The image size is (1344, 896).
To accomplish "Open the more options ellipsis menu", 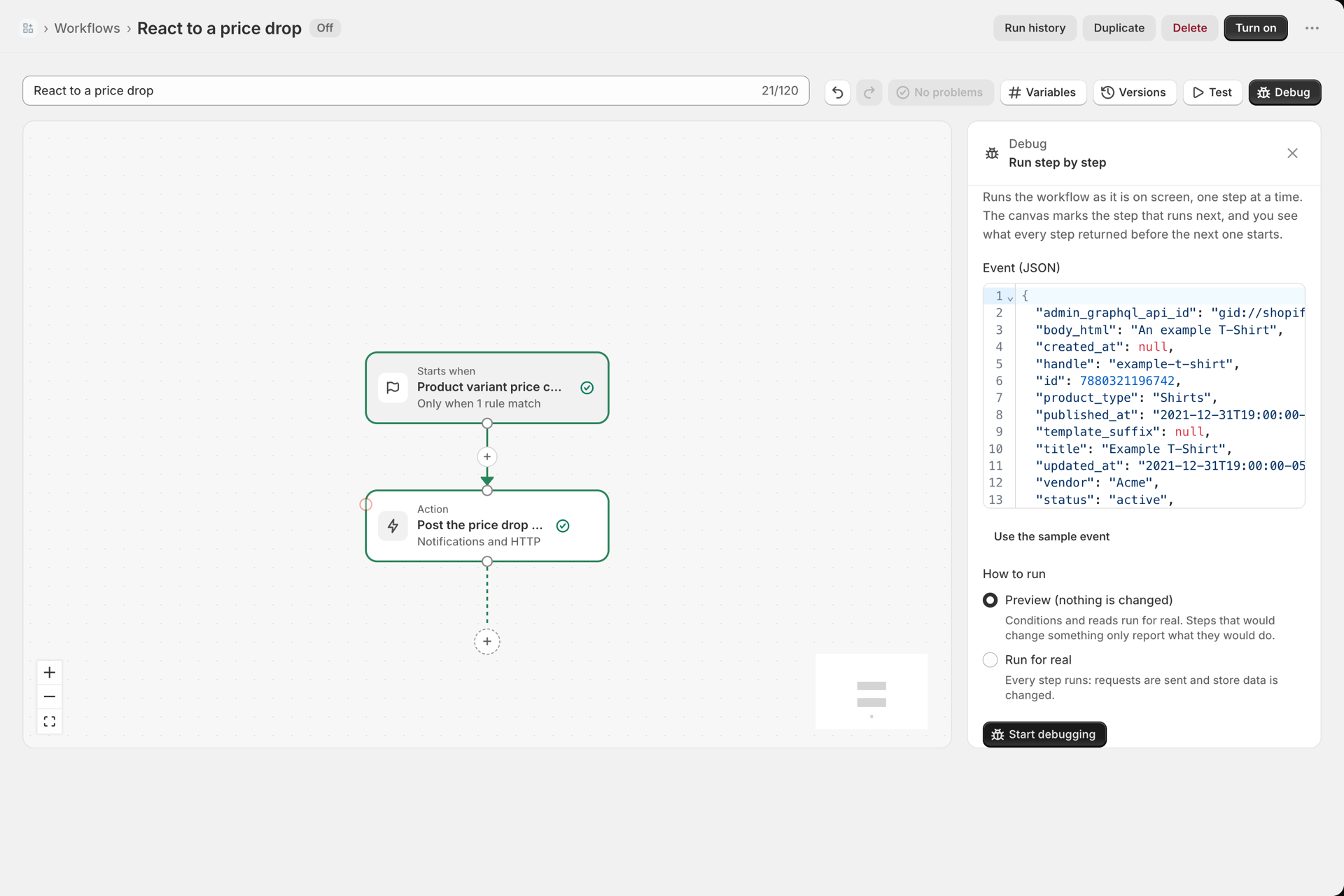I will click(x=1312, y=28).
